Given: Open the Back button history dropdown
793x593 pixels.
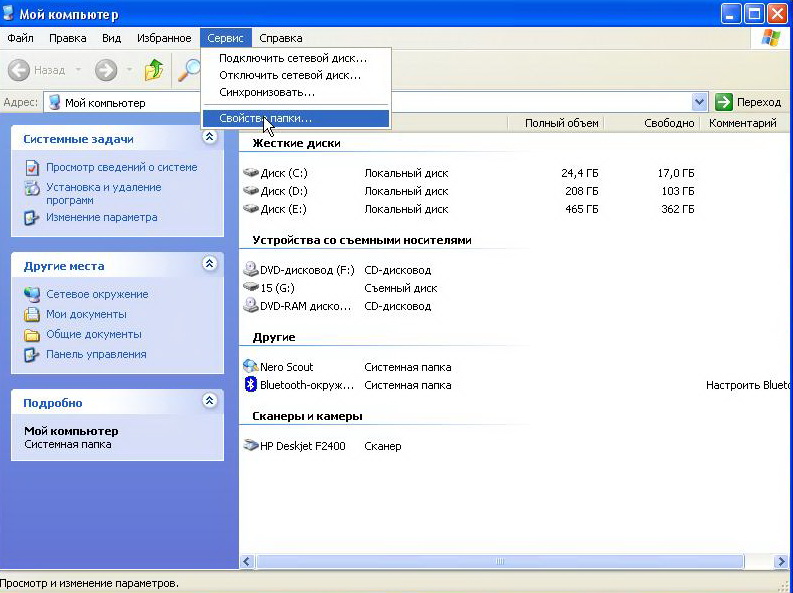Looking at the screenshot, I should tap(78, 70).
